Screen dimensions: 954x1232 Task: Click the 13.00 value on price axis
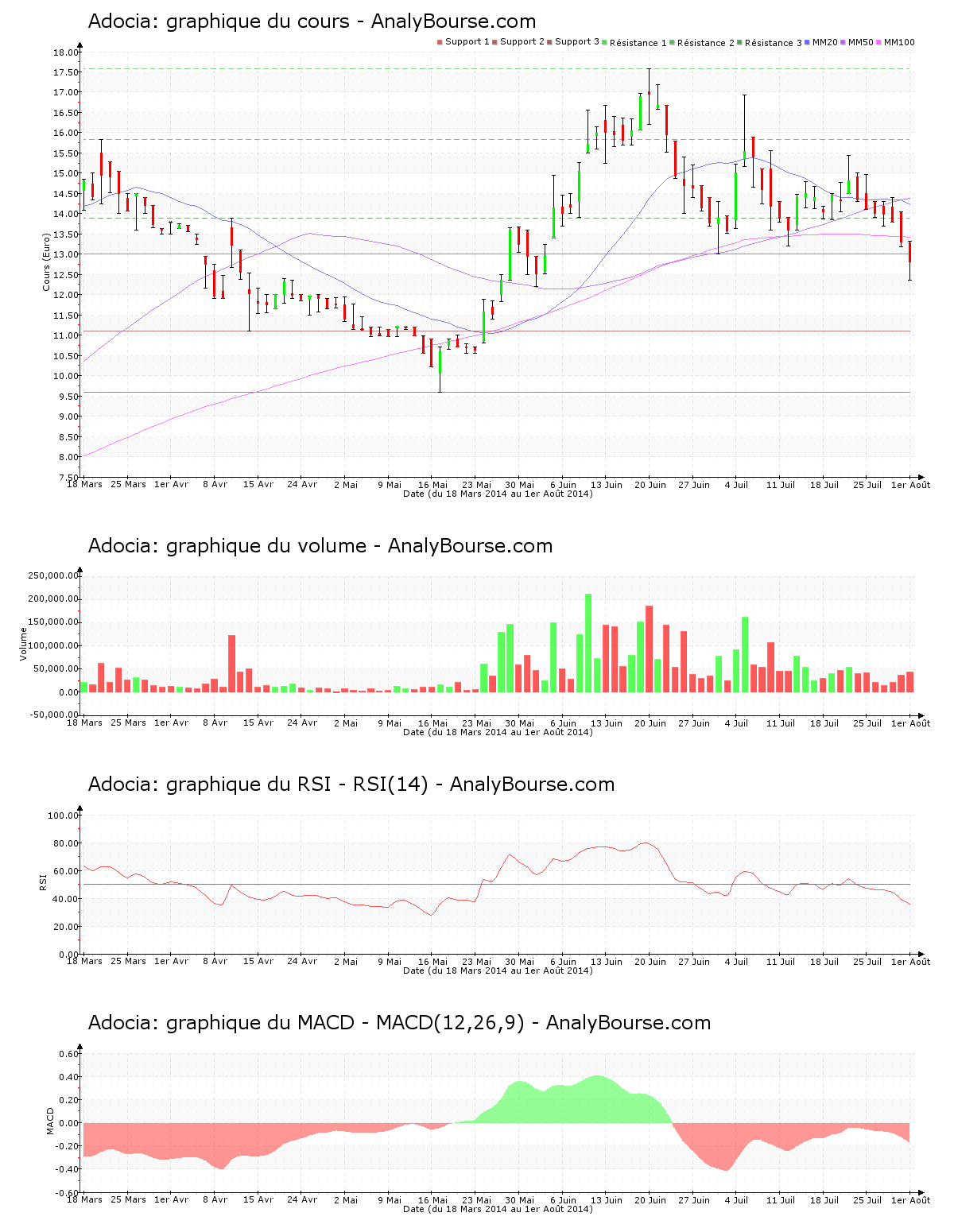(66, 254)
